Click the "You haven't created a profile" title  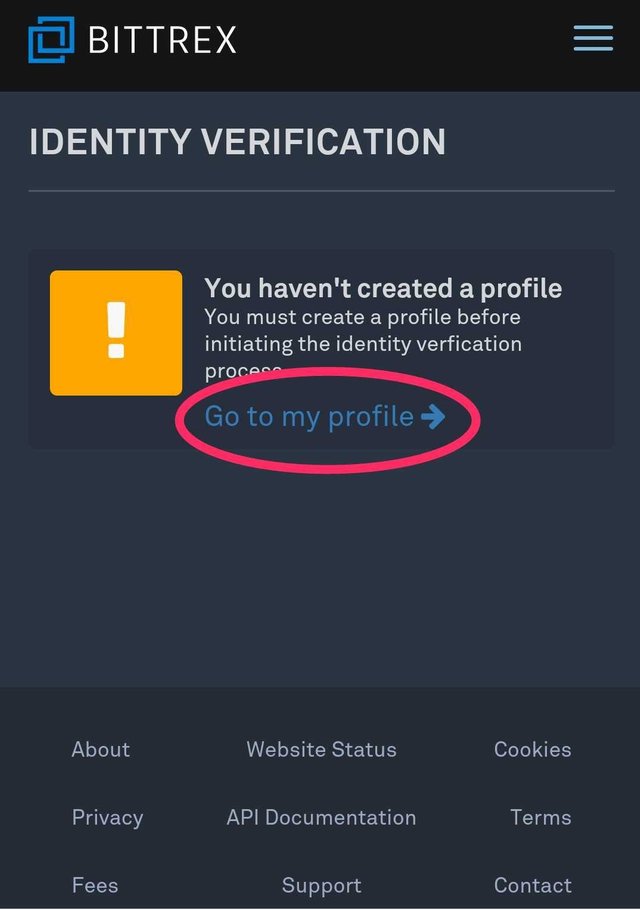(383, 288)
